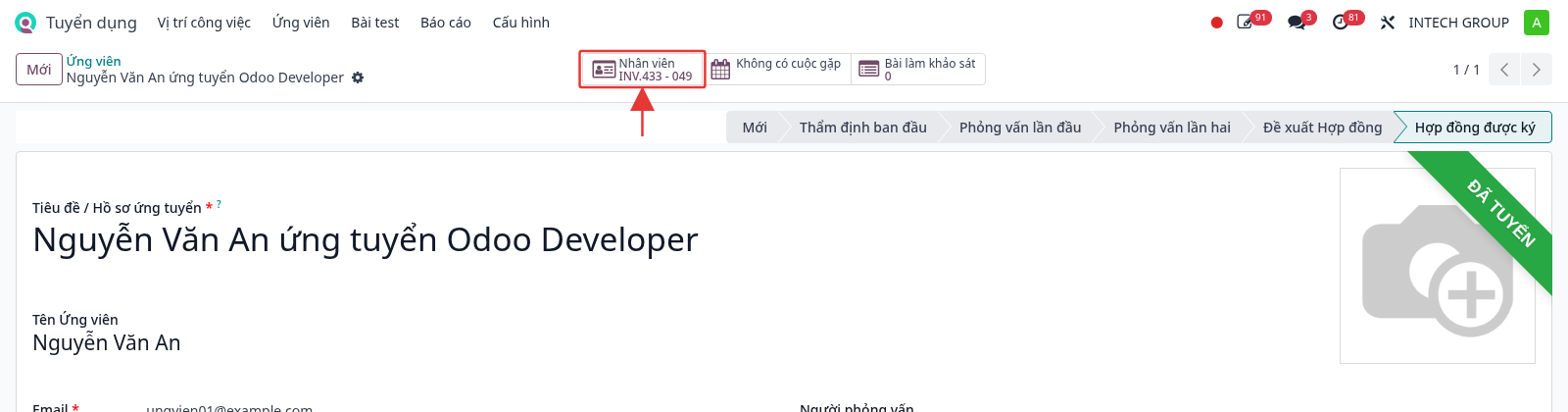The height and width of the screenshot is (412, 1568).
Task: Open Nhân viên INV.433 - 049 smart button
Action: [x=642, y=70]
